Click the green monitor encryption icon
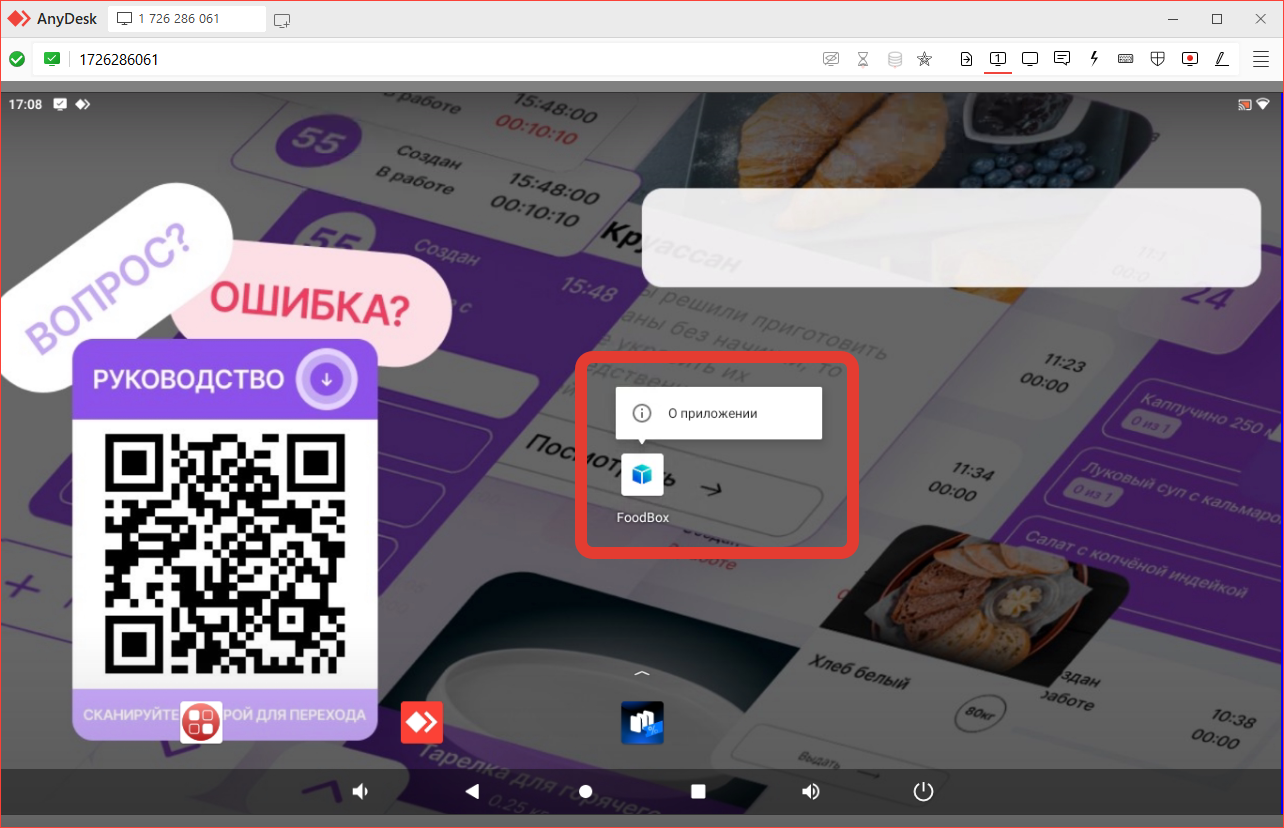Screen dimensions: 1284x828 click(x=52, y=59)
